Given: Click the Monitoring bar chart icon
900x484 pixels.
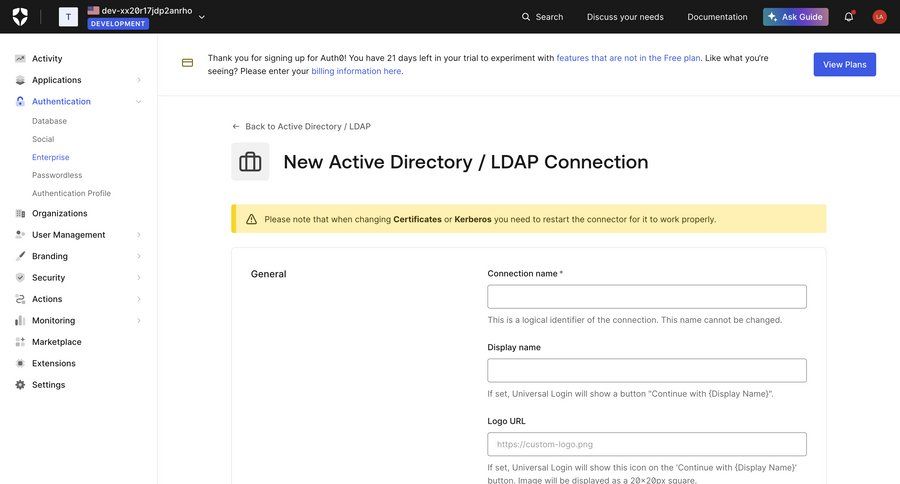Looking at the screenshot, I should tap(20, 320).
